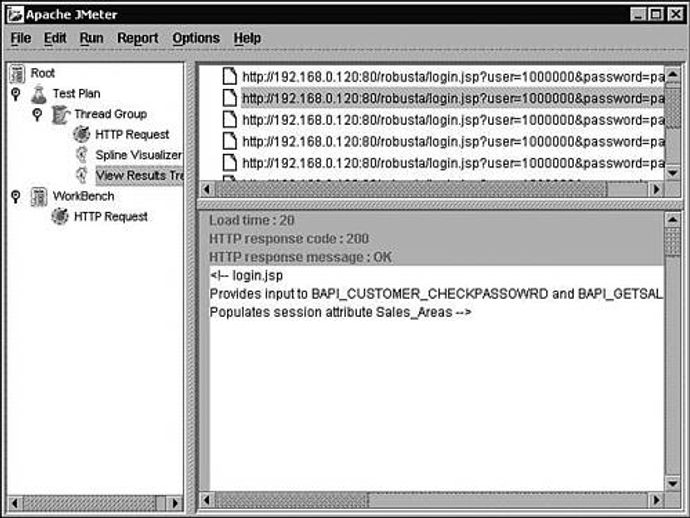
Task: Click the document icon of the fourth result URL
Action: (x=229, y=141)
